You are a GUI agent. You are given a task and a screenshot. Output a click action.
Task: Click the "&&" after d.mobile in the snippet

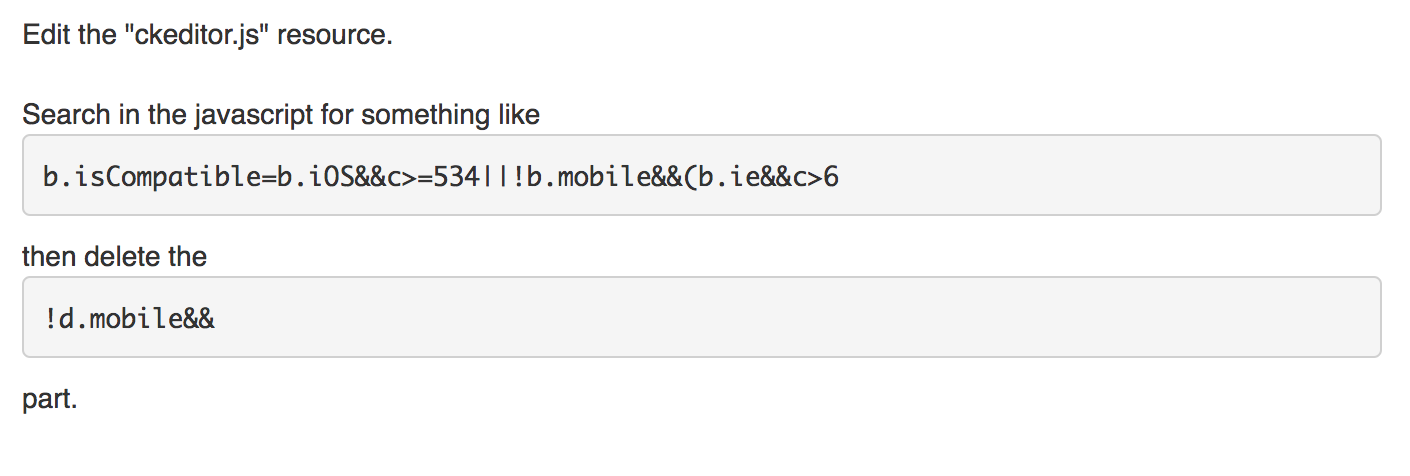tap(200, 319)
